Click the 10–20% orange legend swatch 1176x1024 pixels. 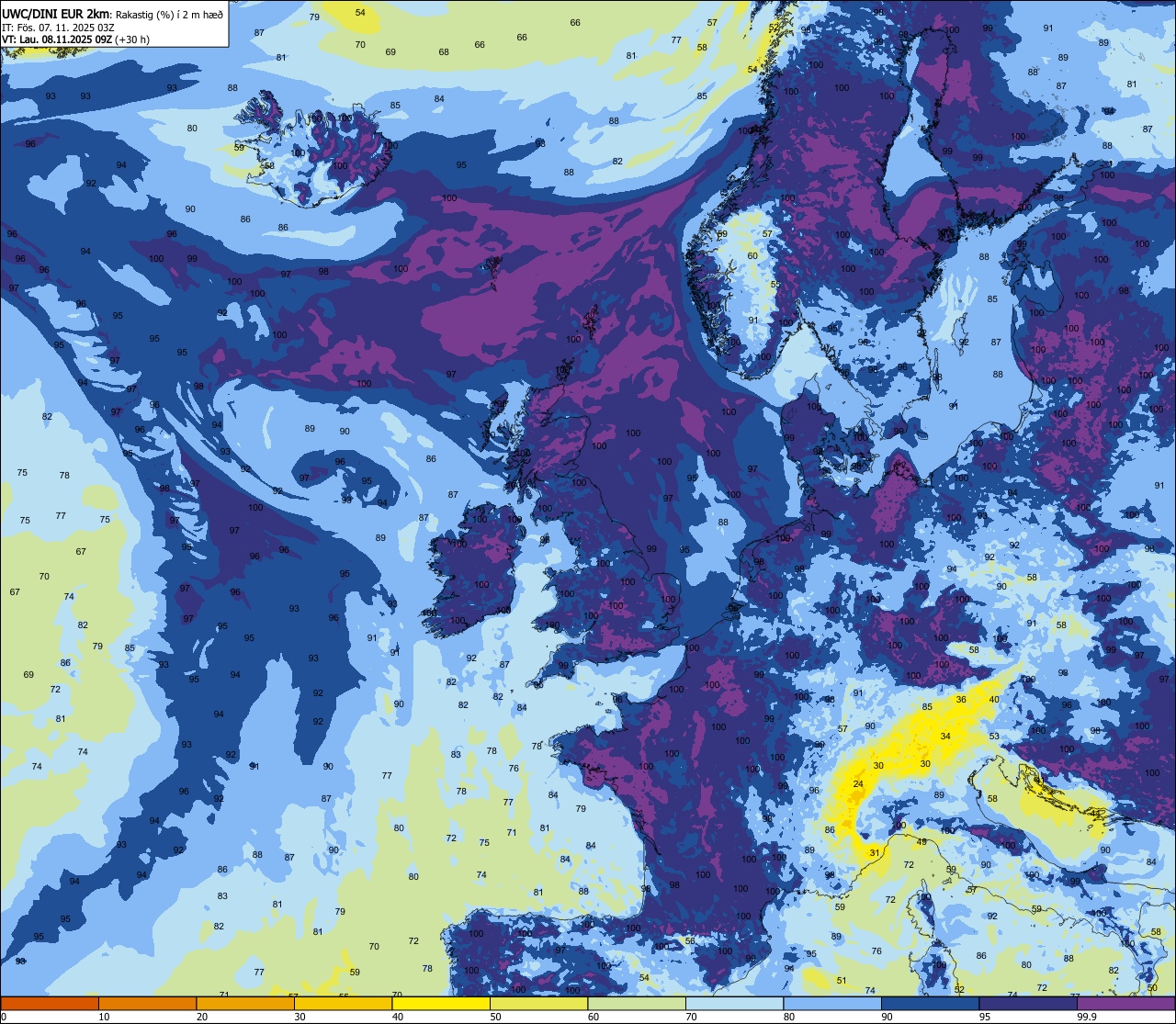pos(147,1003)
